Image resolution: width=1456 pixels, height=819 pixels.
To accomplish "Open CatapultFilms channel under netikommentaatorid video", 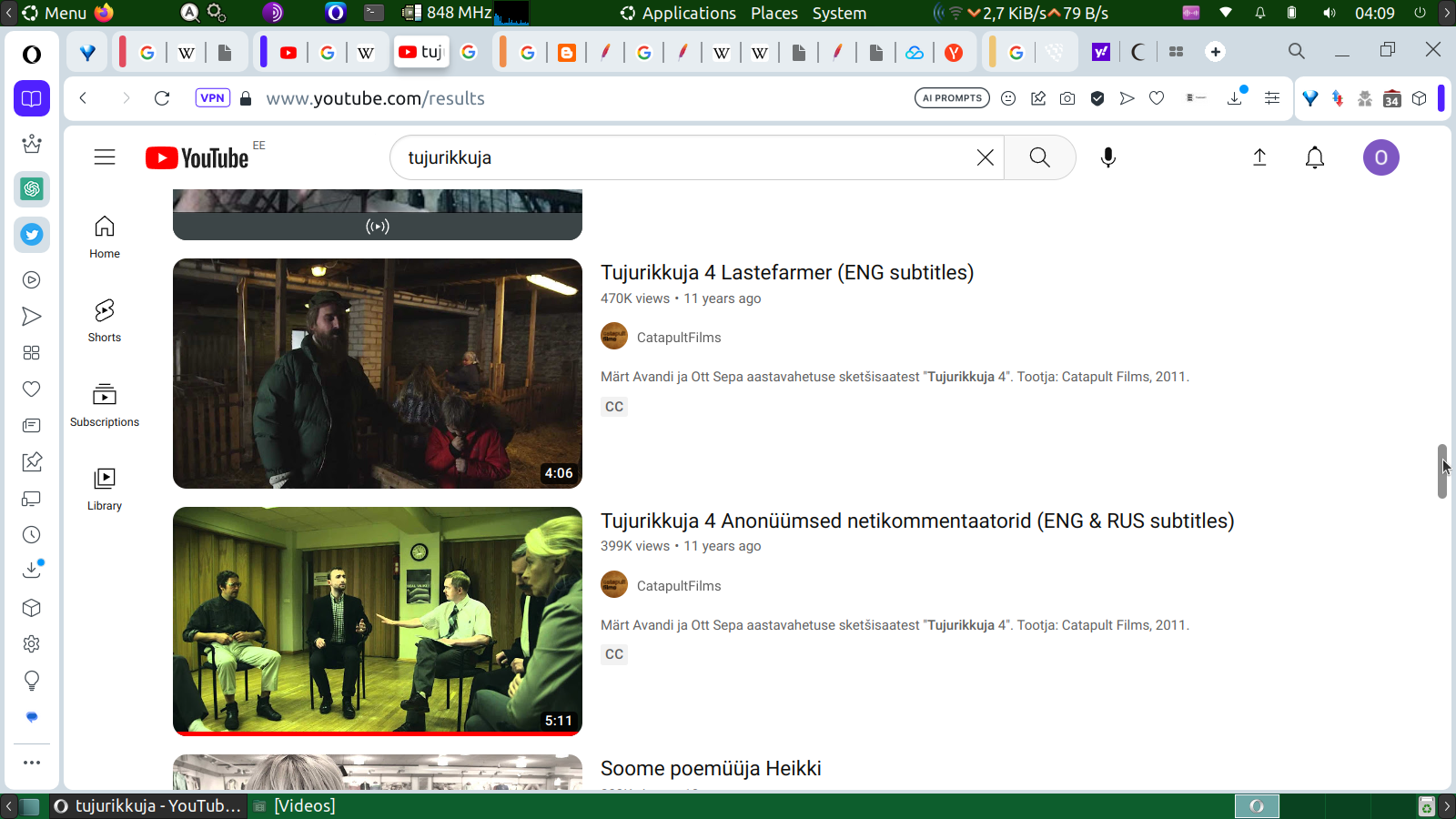I will [679, 586].
